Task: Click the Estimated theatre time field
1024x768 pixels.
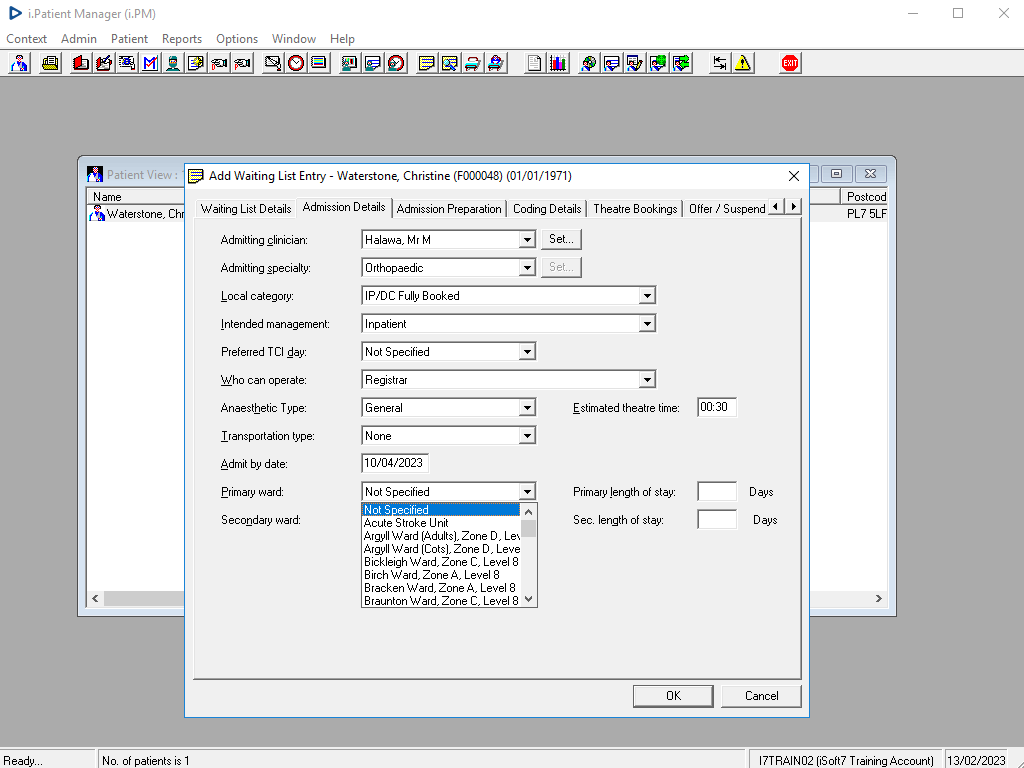Action: 716,408
